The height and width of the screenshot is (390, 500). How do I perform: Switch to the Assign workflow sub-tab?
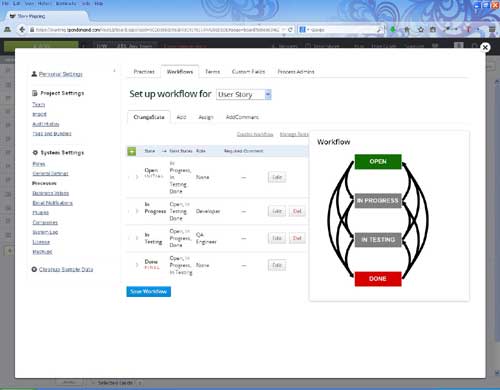coord(206,117)
